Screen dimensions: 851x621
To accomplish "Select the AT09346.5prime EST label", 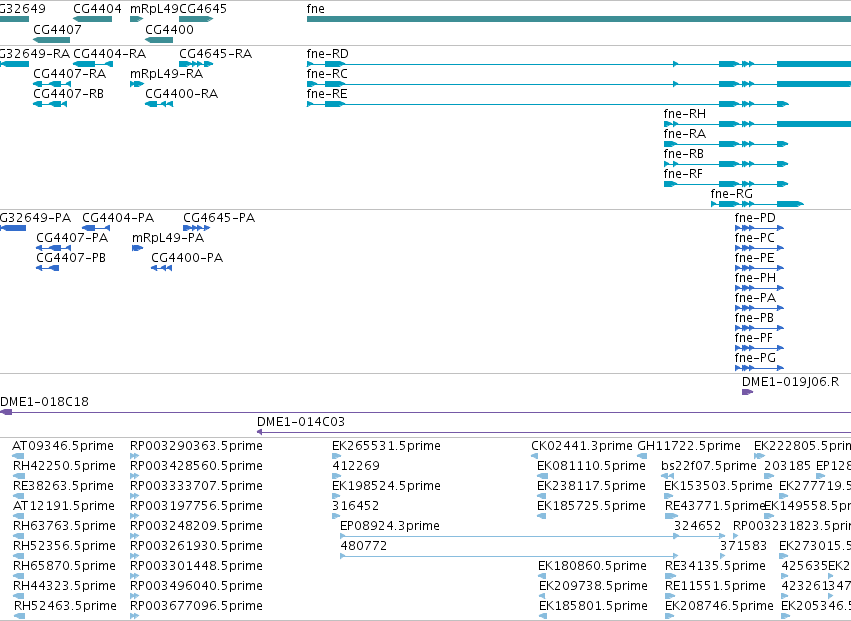I will (63, 446).
